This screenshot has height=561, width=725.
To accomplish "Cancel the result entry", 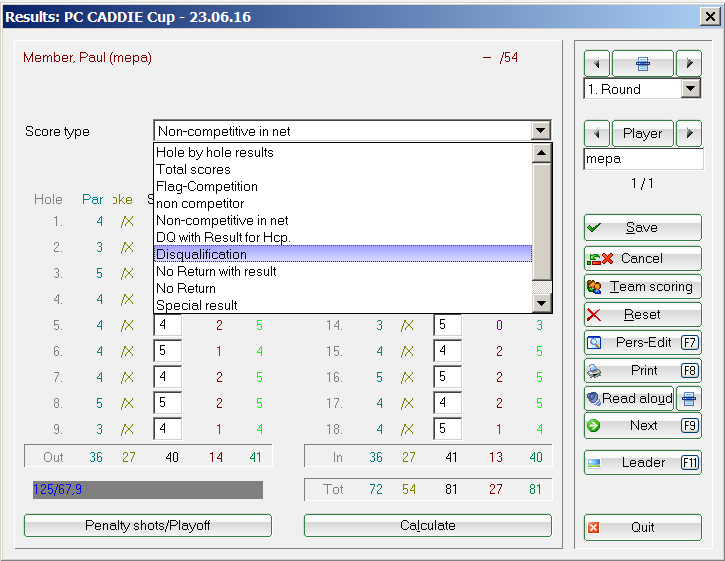I will pos(643,258).
